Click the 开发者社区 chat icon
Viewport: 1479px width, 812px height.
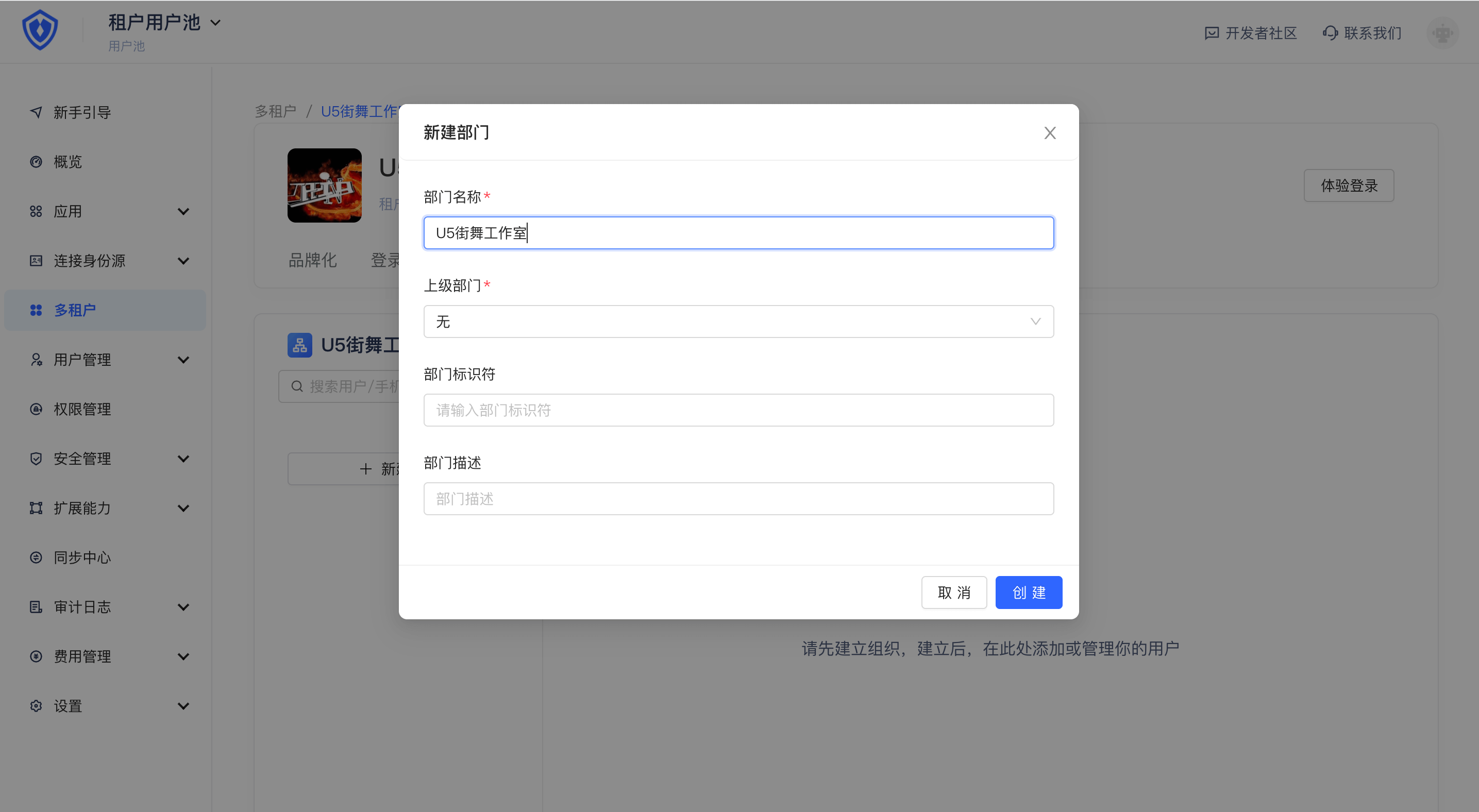point(1212,33)
